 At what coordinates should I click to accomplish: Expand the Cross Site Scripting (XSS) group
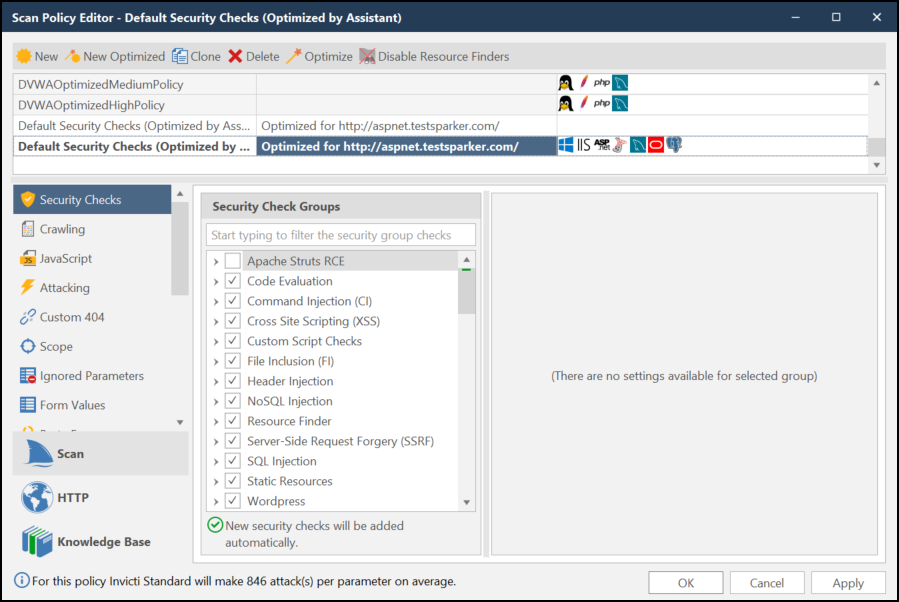coord(216,320)
